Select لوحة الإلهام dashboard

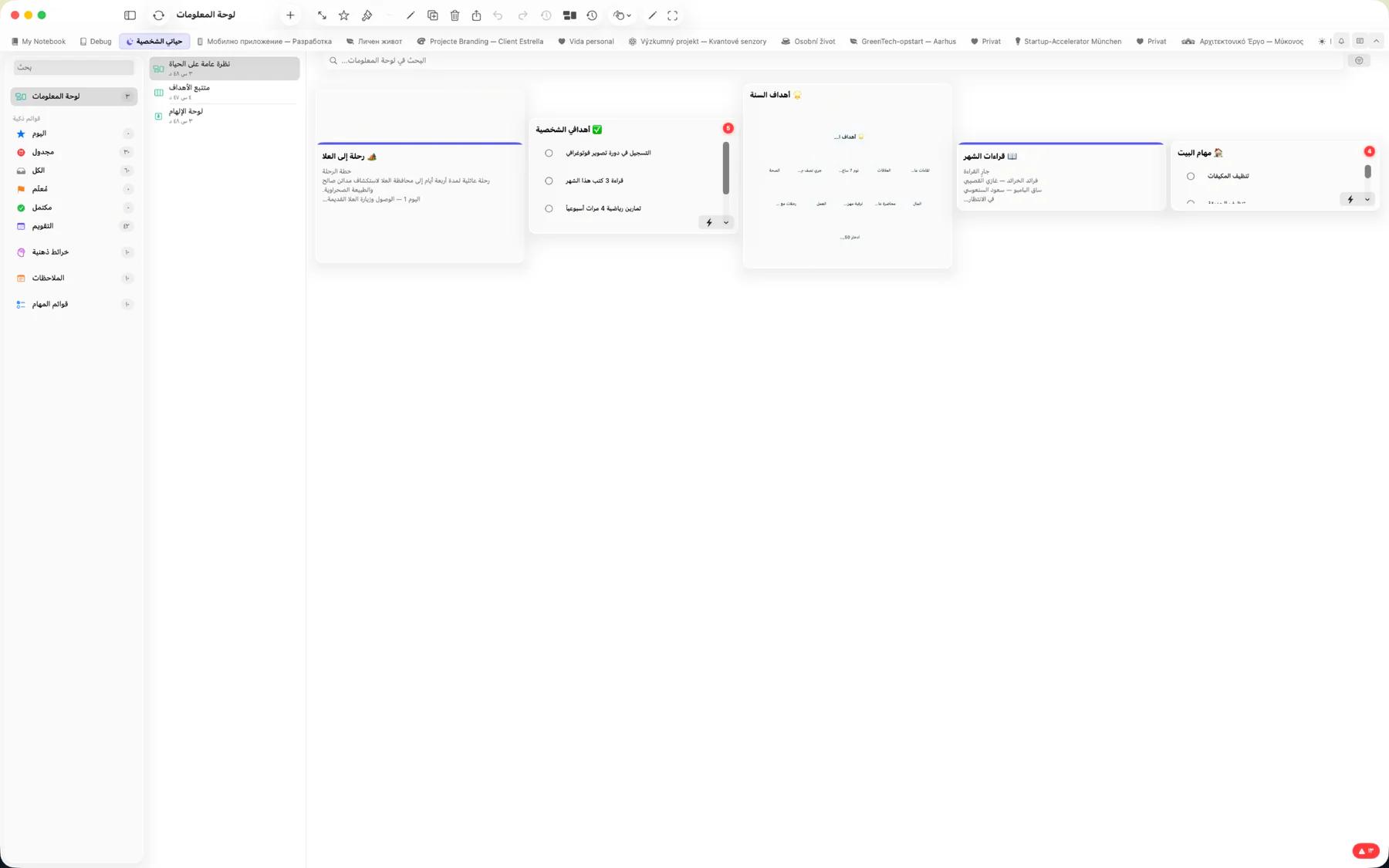[225, 116]
